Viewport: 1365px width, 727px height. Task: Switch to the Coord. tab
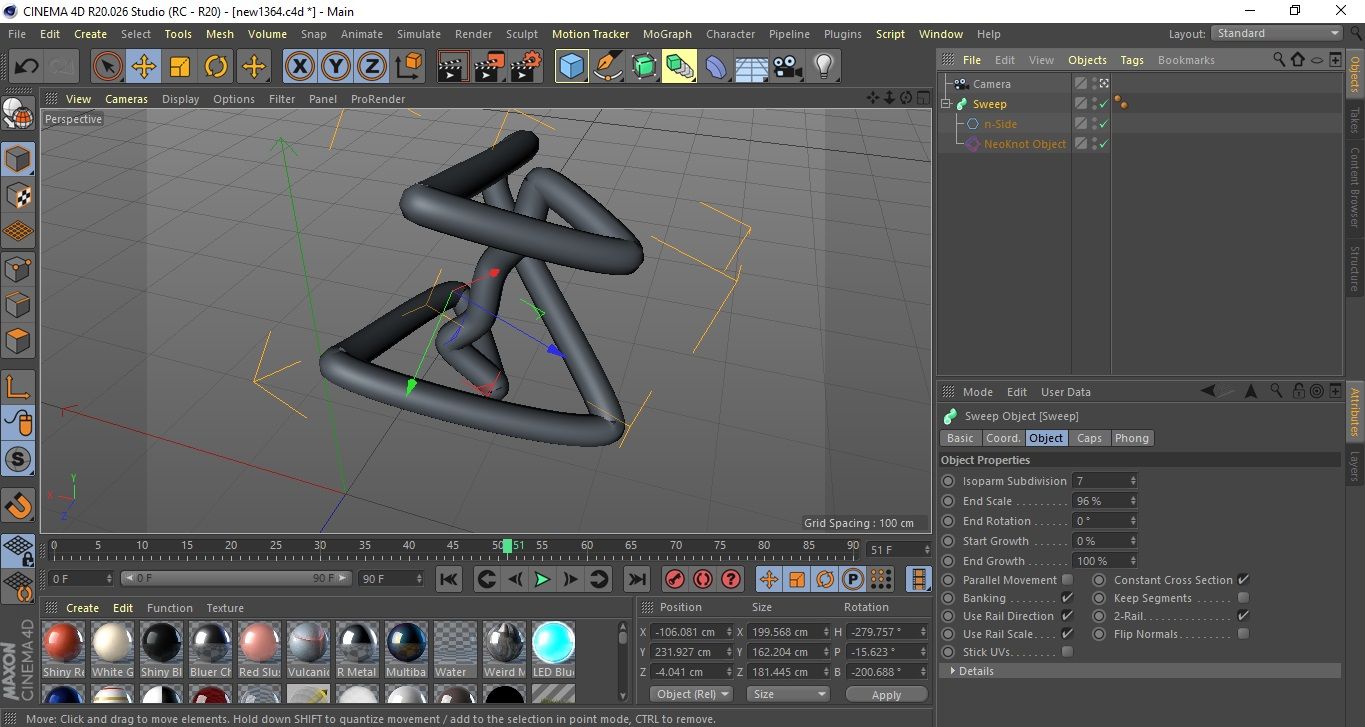coord(1003,438)
